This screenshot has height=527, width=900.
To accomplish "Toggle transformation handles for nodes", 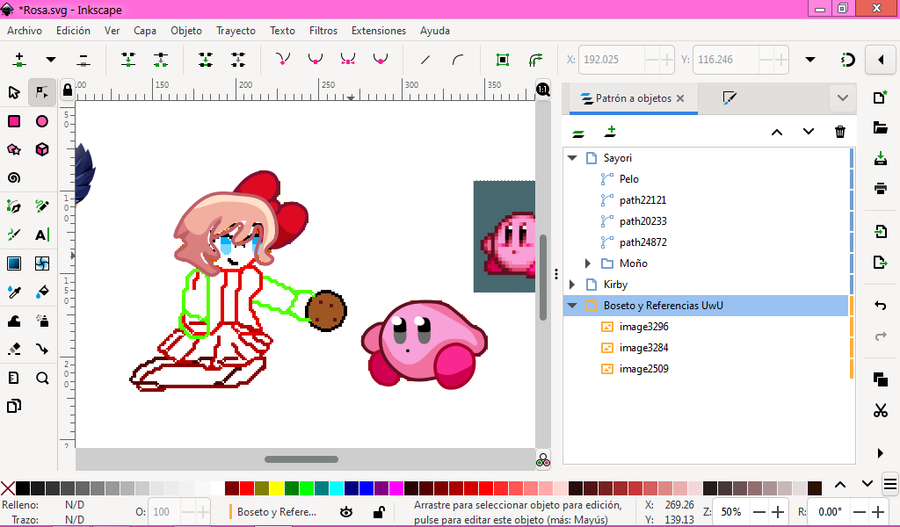I will pyautogui.click(x=502, y=59).
